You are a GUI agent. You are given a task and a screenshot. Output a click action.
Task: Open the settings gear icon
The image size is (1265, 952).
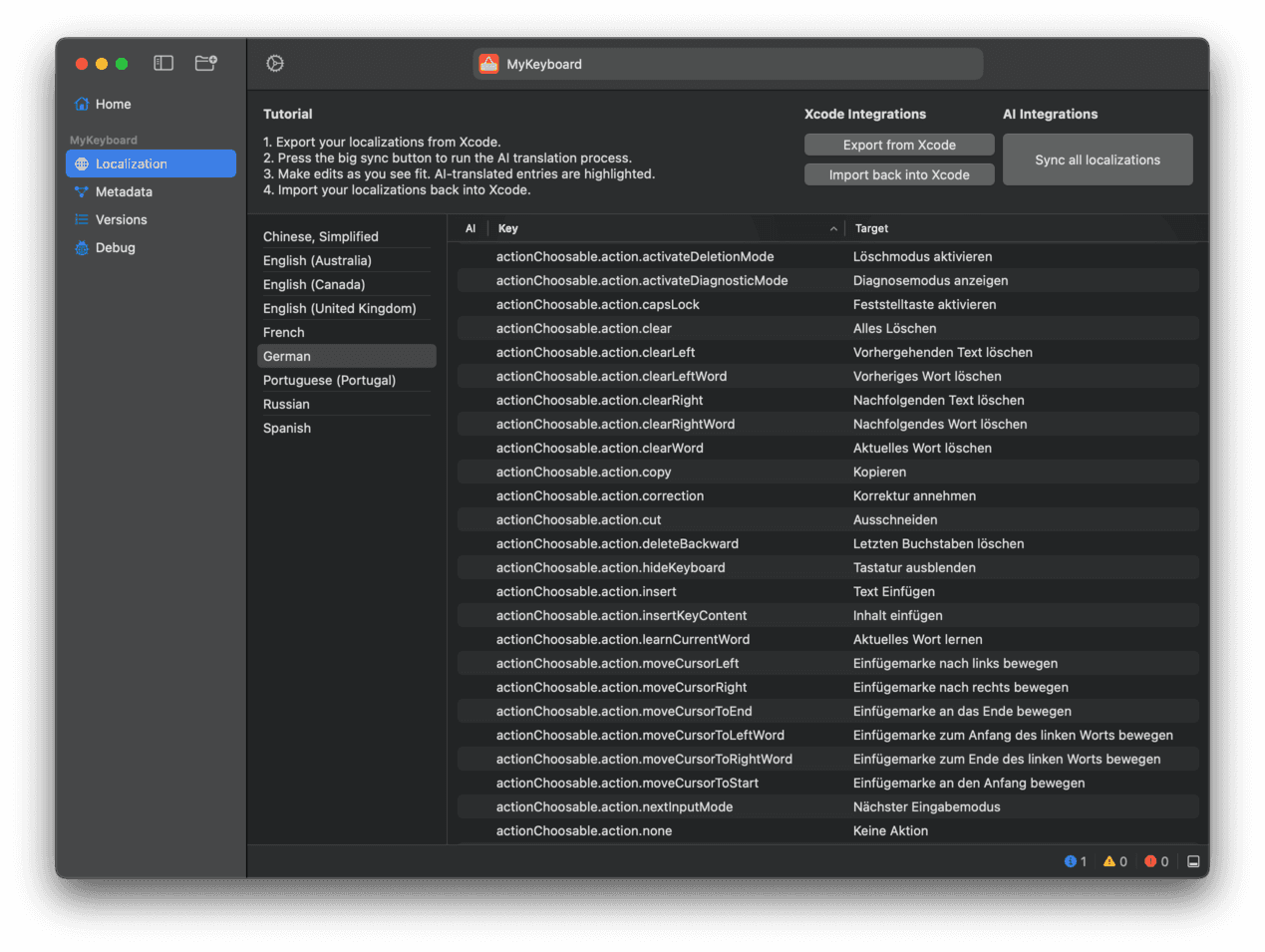click(275, 63)
